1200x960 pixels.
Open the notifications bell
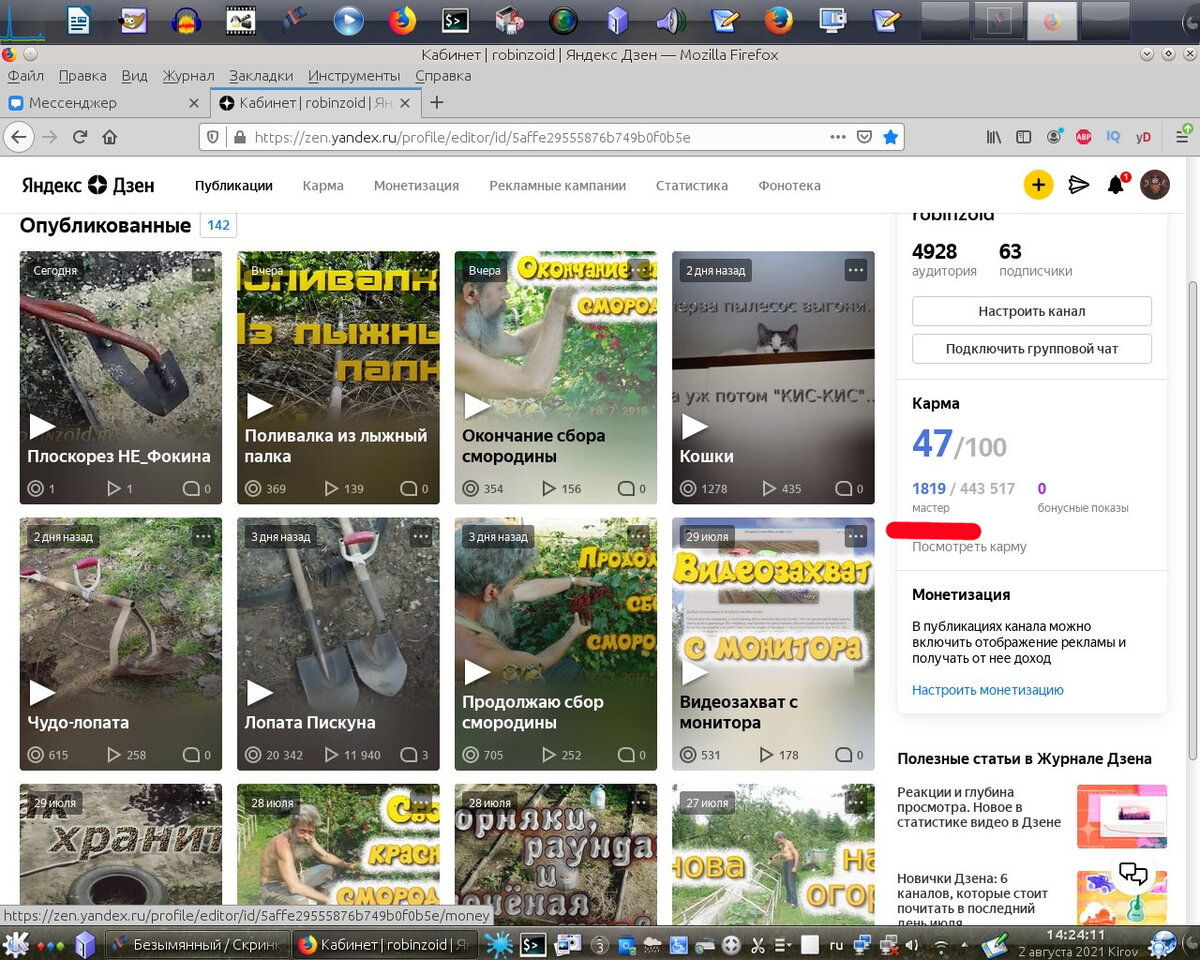click(1116, 185)
